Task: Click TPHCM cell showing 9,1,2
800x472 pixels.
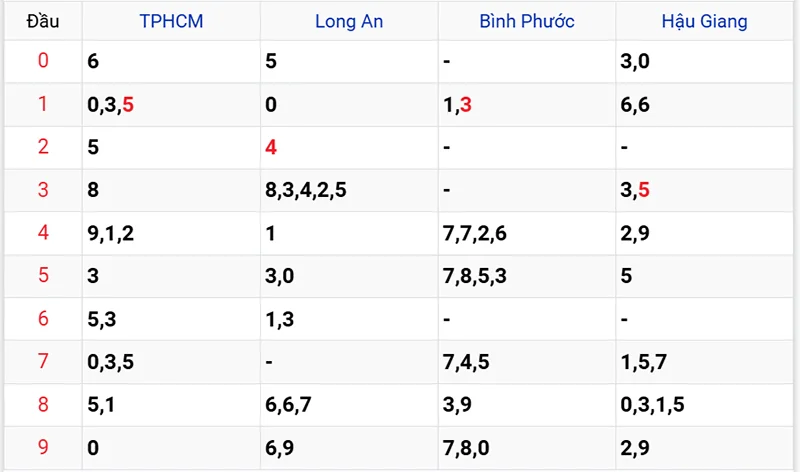Action: pyautogui.click(x=171, y=233)
